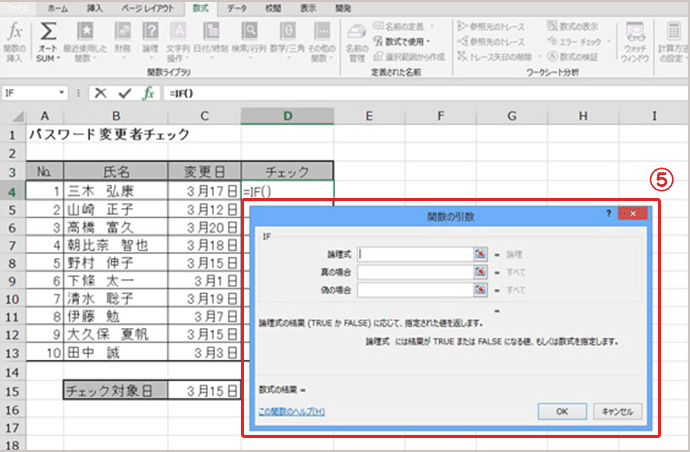
Task: Cancel formula entry with X in formula bar
Action: (100, 93)
